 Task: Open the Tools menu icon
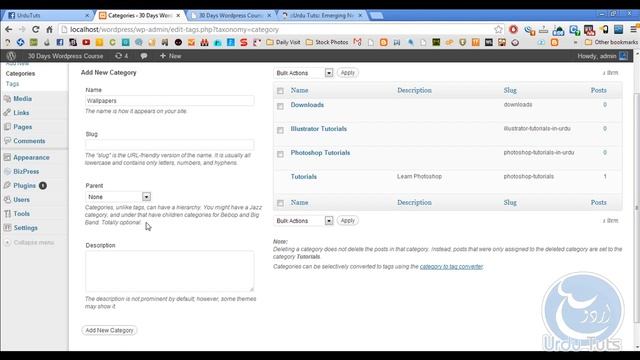click(x=7, y=214)
